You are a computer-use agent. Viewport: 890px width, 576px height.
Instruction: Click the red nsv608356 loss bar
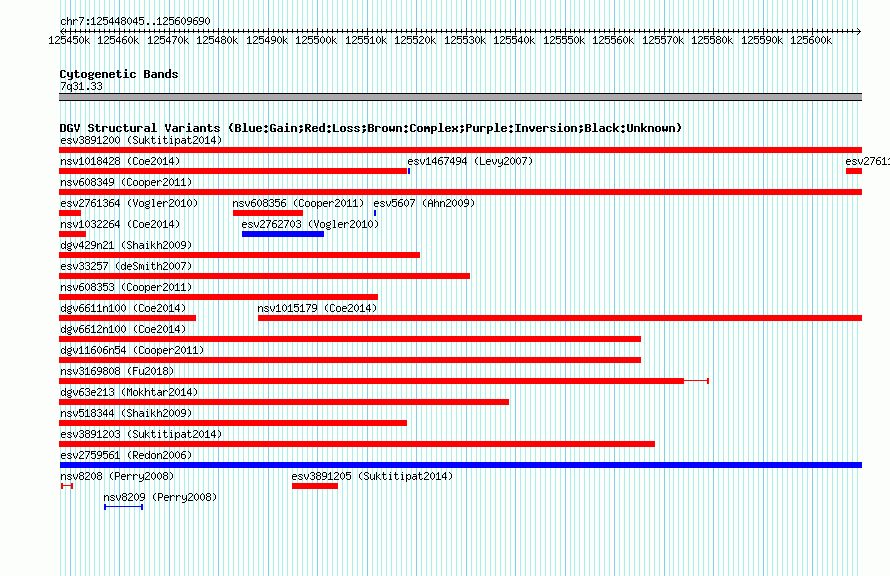(x=268, y=213)
